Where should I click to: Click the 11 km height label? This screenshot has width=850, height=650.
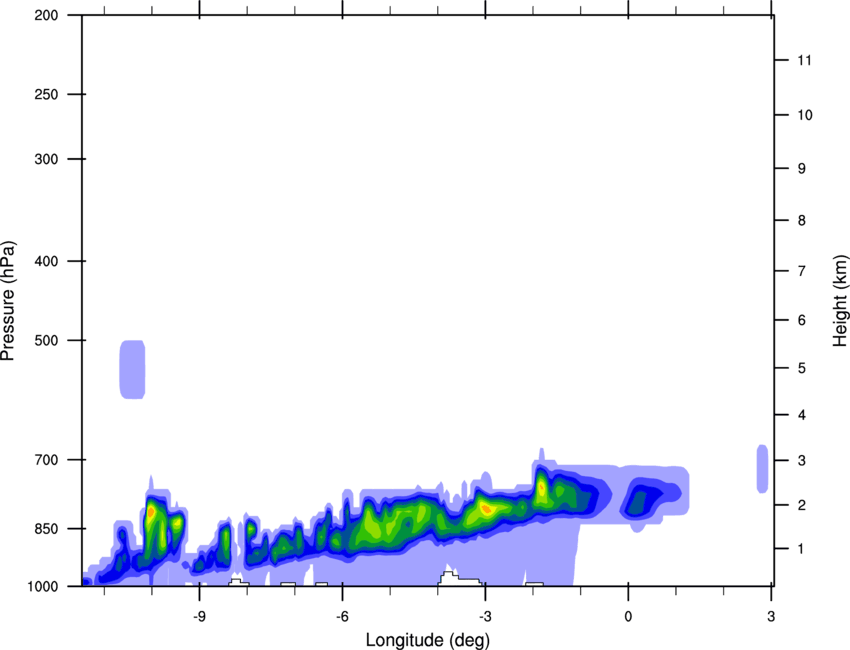[804, 60]
